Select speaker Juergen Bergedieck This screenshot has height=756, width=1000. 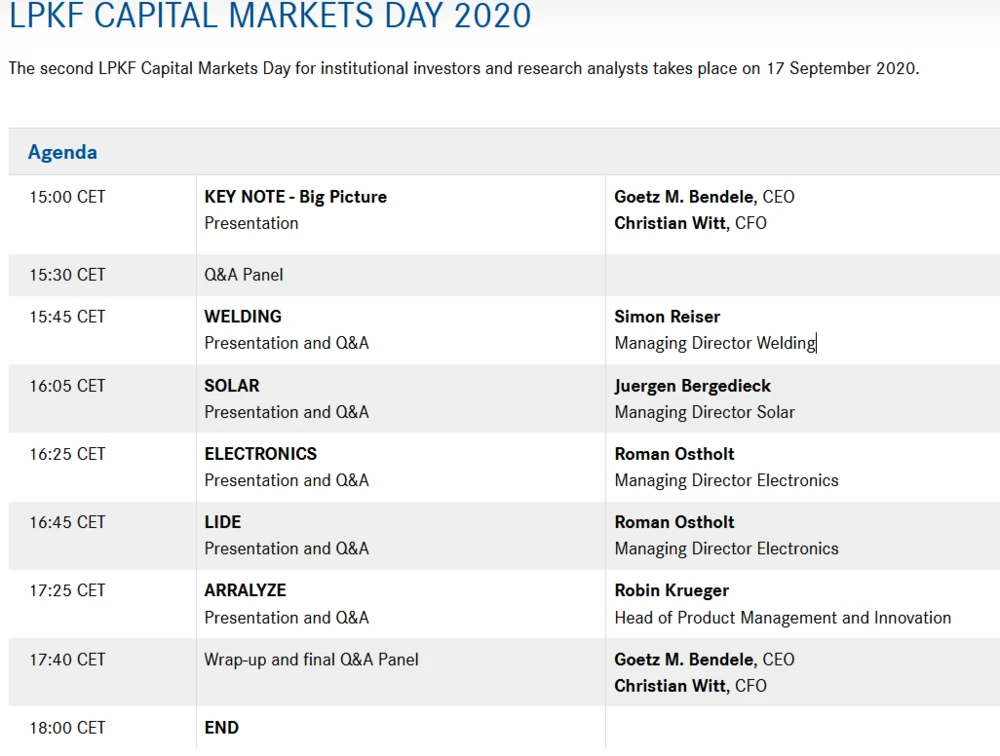click(x=692, y=386)
